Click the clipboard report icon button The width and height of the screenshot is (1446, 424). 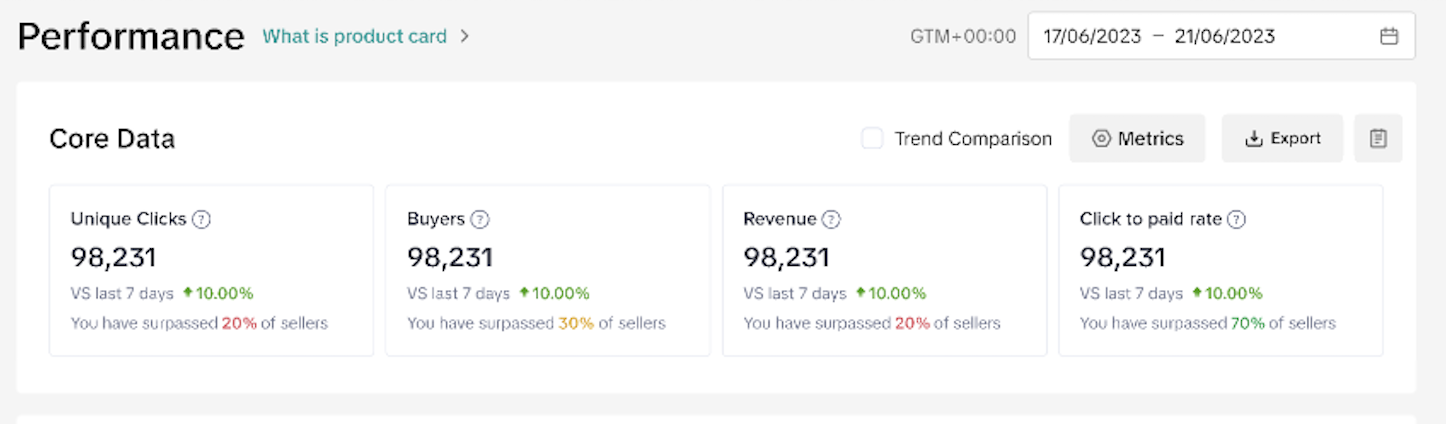point(1378,138)
